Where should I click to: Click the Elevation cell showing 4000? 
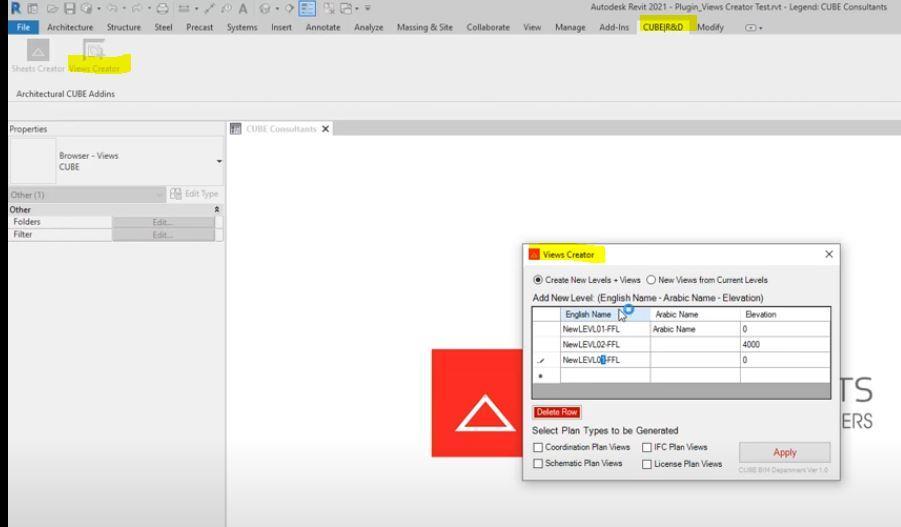(x=785, y=344)
